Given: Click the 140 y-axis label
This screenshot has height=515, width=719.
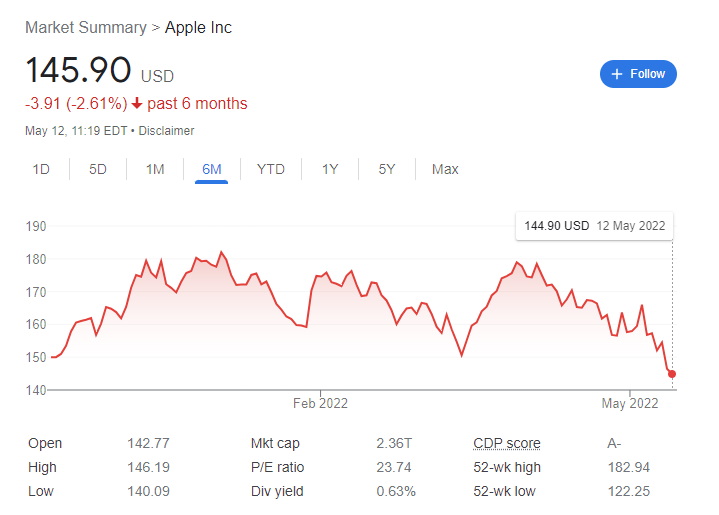Looking at the screenshot, I should [x=36, y=390].
